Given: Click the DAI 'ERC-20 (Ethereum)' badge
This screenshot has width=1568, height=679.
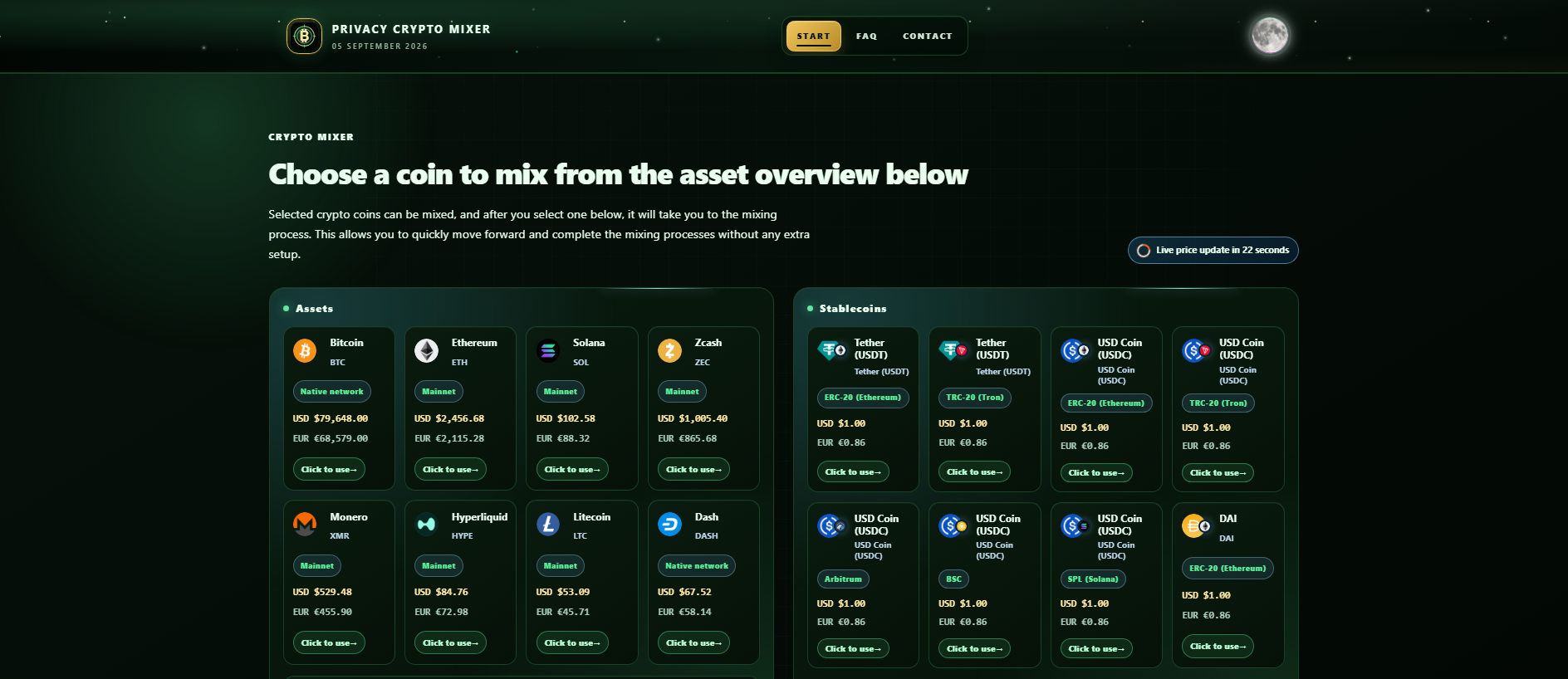Looking at the screenshot, I should pyautogui.click(x=1227, y=569).
